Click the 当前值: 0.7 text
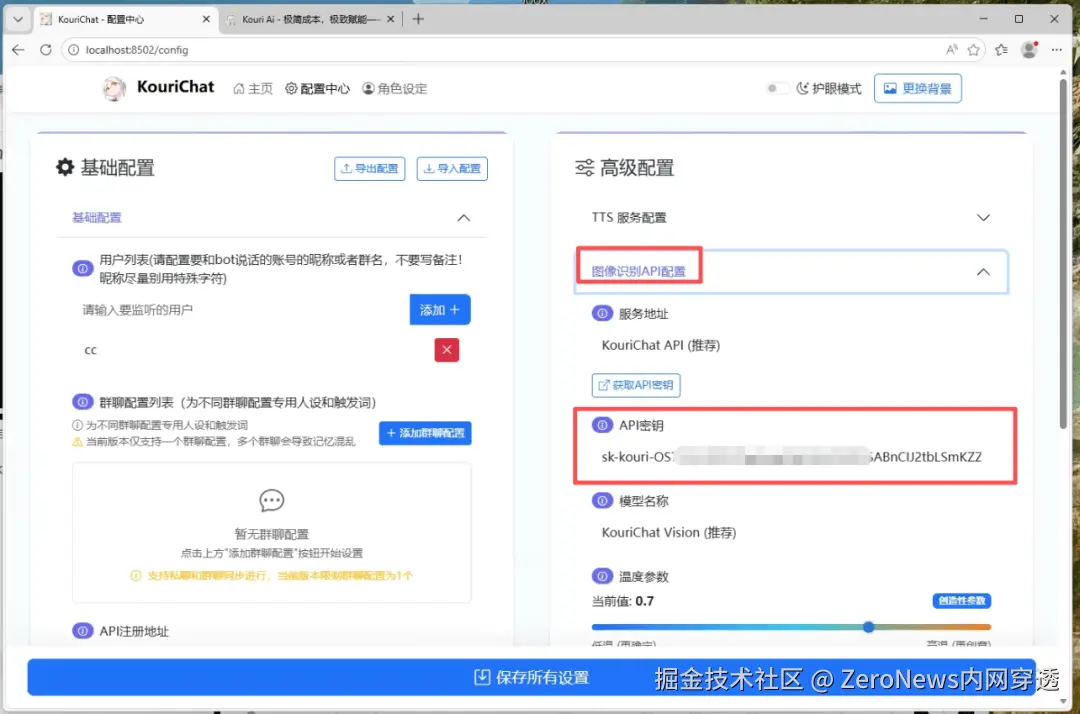Viewport: 1080px width, 714px height. pyautogui.click(x=623, y=601)
